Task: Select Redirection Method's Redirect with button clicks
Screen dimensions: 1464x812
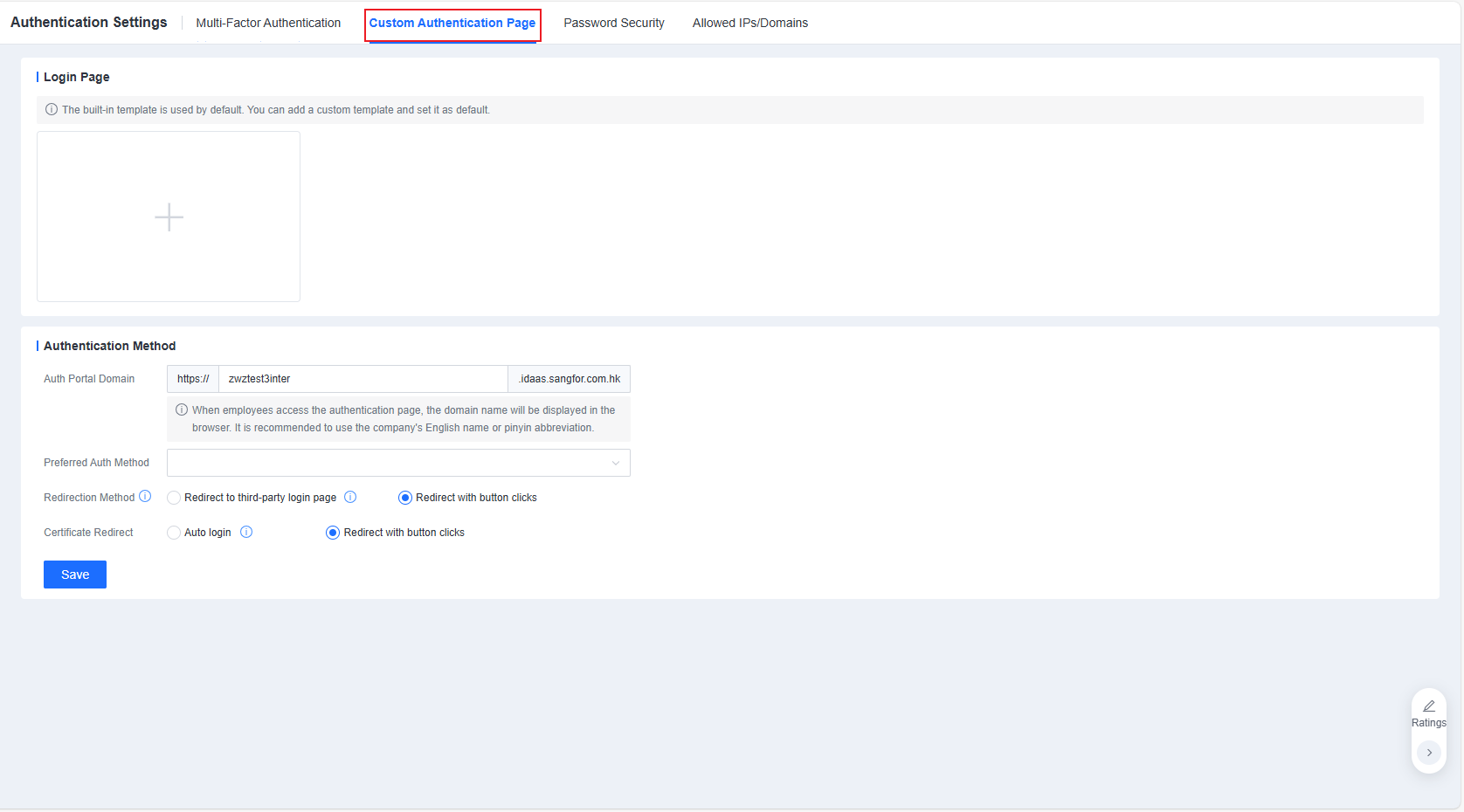Action: point(405,498)
